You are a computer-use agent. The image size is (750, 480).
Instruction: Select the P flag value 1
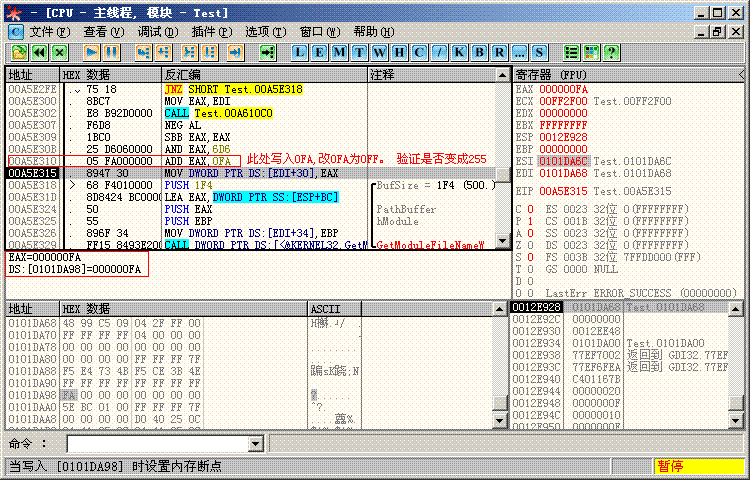(x=530, y=221)
